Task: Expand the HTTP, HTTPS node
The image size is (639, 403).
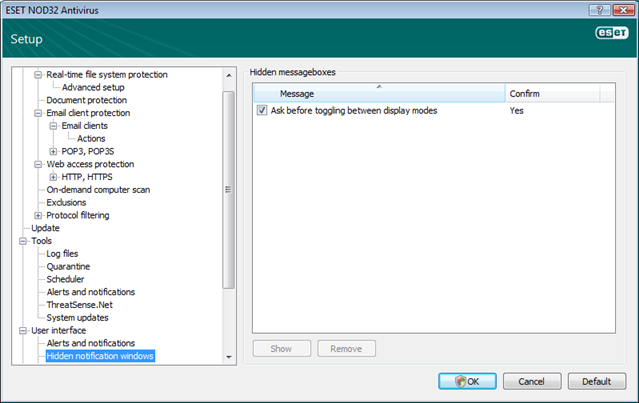Action: tap(53, 177)
